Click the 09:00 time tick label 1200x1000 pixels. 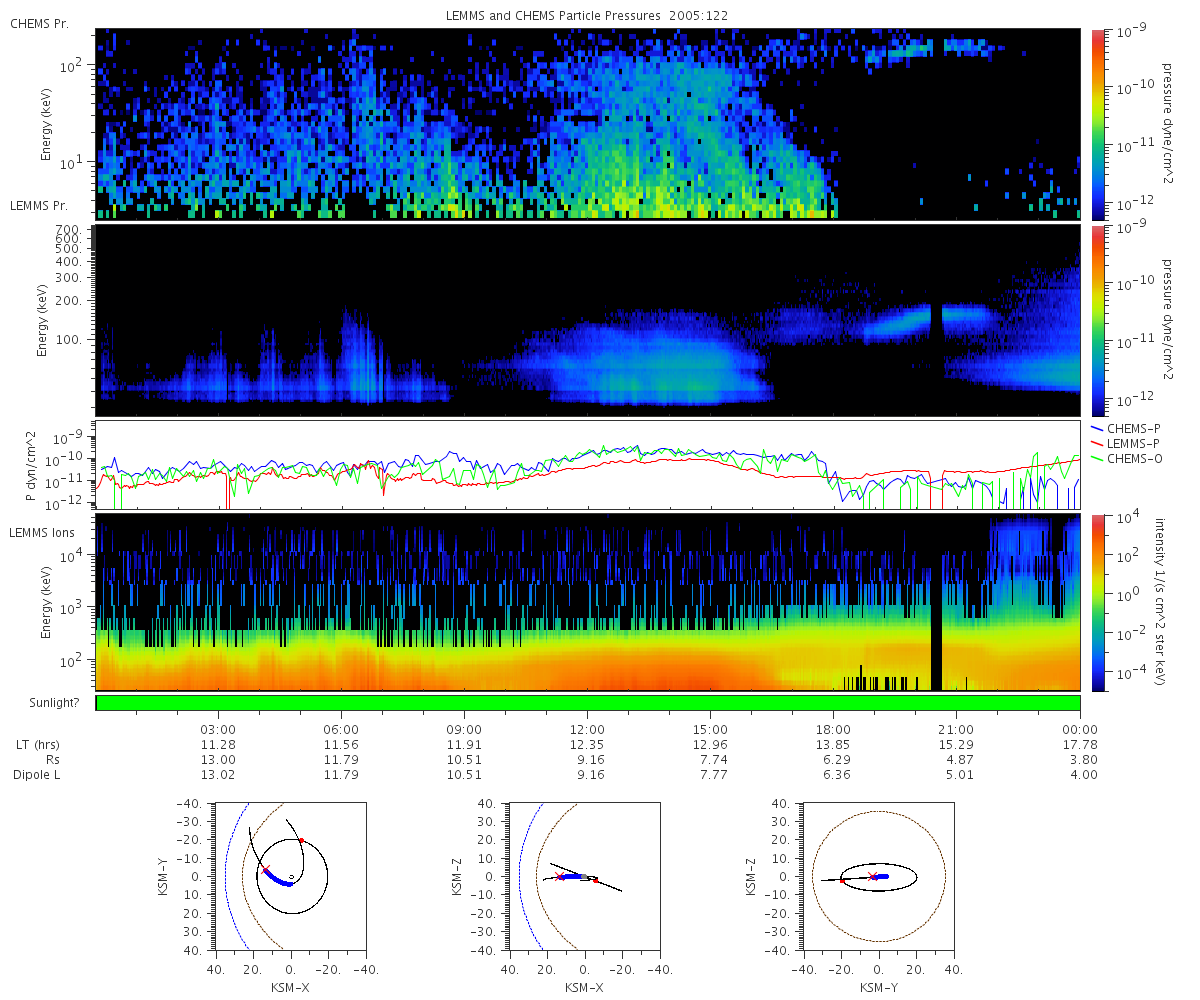click(x=464, y=729)
